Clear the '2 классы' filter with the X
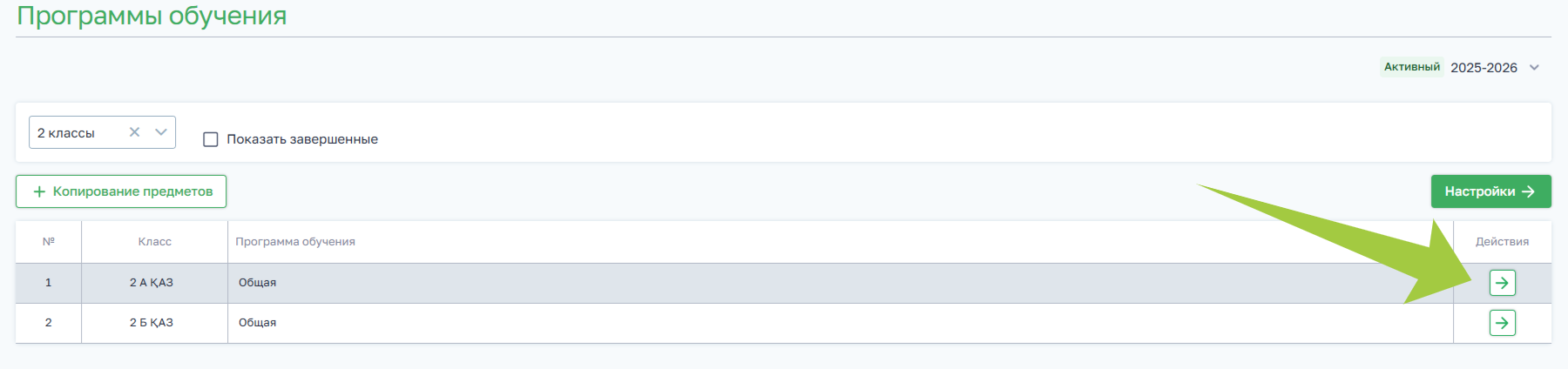The width and height of the screenshot is (1568, 369). [x=134, y=132]
